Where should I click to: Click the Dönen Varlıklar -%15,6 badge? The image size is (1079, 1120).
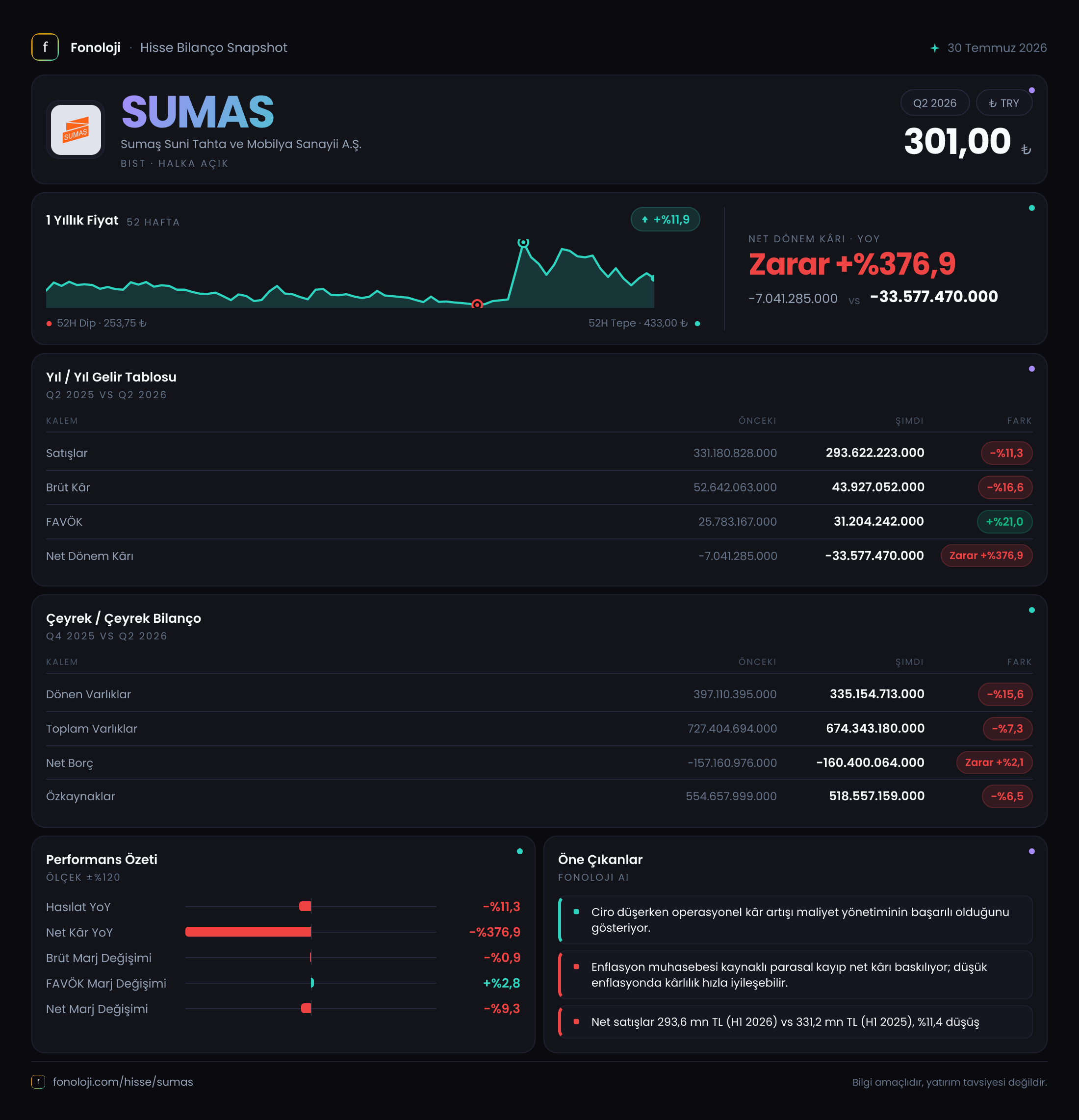coord(1005,694)
